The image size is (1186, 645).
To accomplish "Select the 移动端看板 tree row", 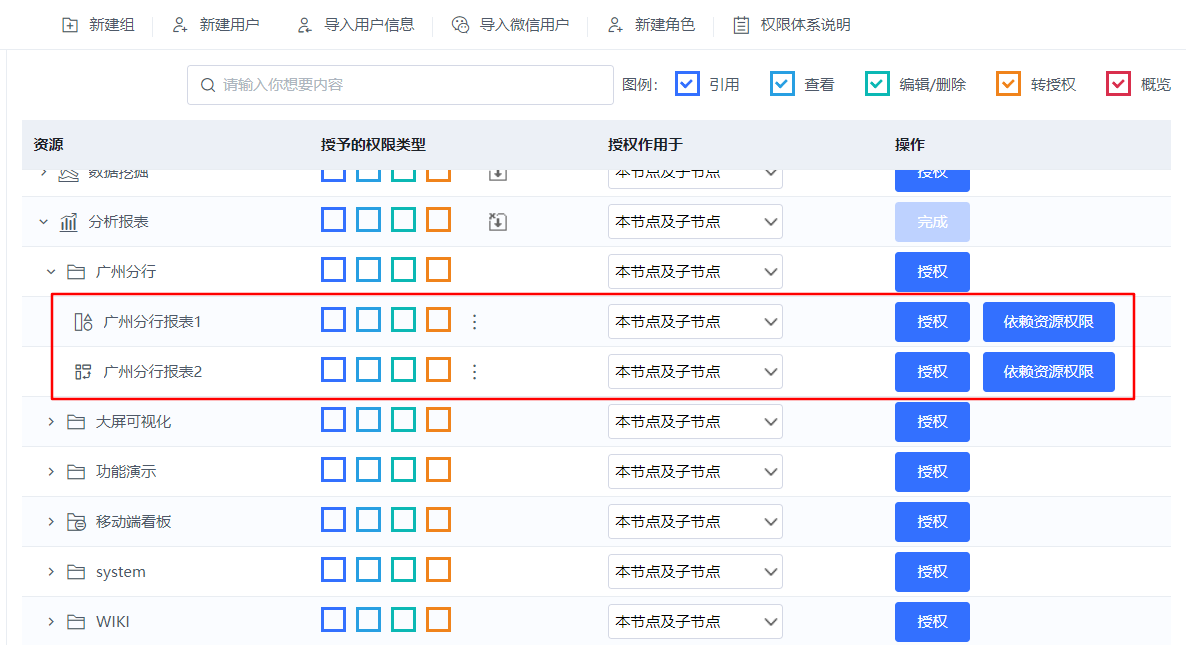I will pyautogui.click(x=596, y=522).
